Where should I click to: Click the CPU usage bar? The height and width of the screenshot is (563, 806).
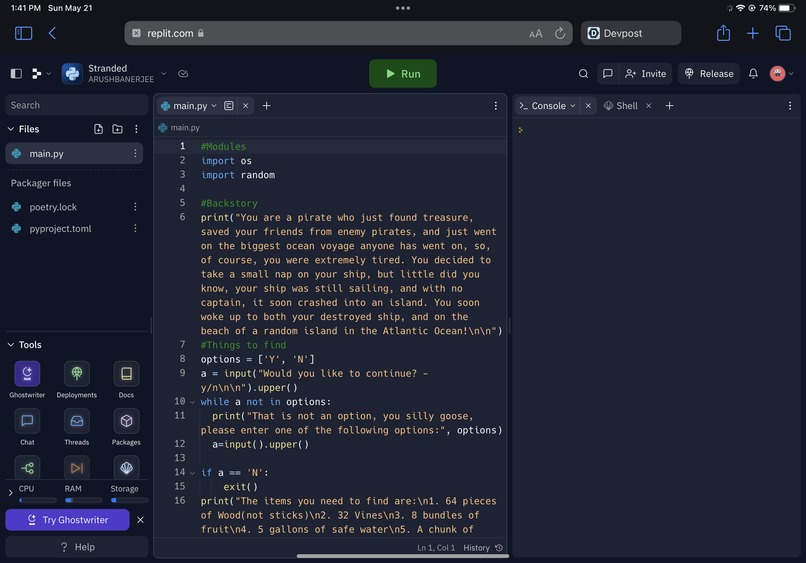[38, 500]
